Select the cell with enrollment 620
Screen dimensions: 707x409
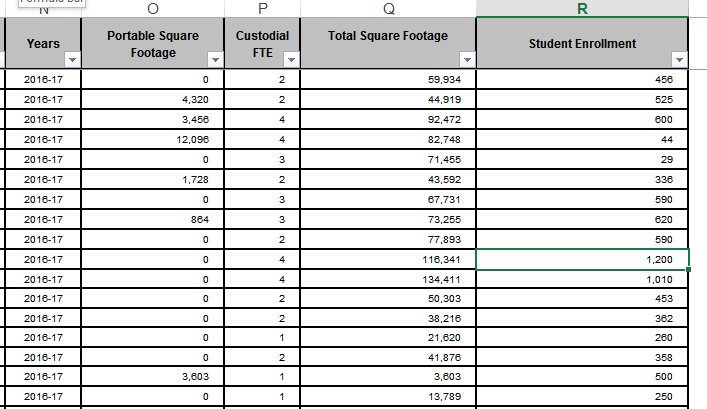pos(582,220)
